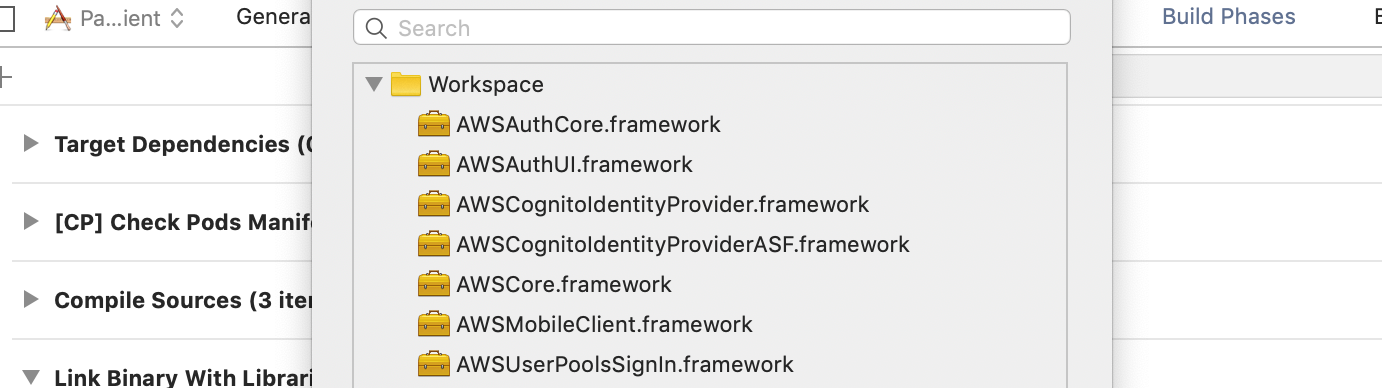Click the magnifying glass search icon
This screenshot has height=388, width=1382.
tap(377, 28)
